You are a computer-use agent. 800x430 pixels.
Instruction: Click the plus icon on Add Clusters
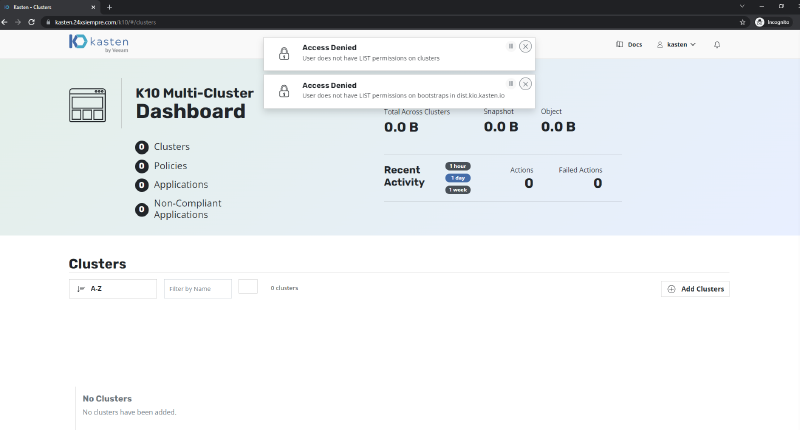pyautogui.click(x=671, y=289)
